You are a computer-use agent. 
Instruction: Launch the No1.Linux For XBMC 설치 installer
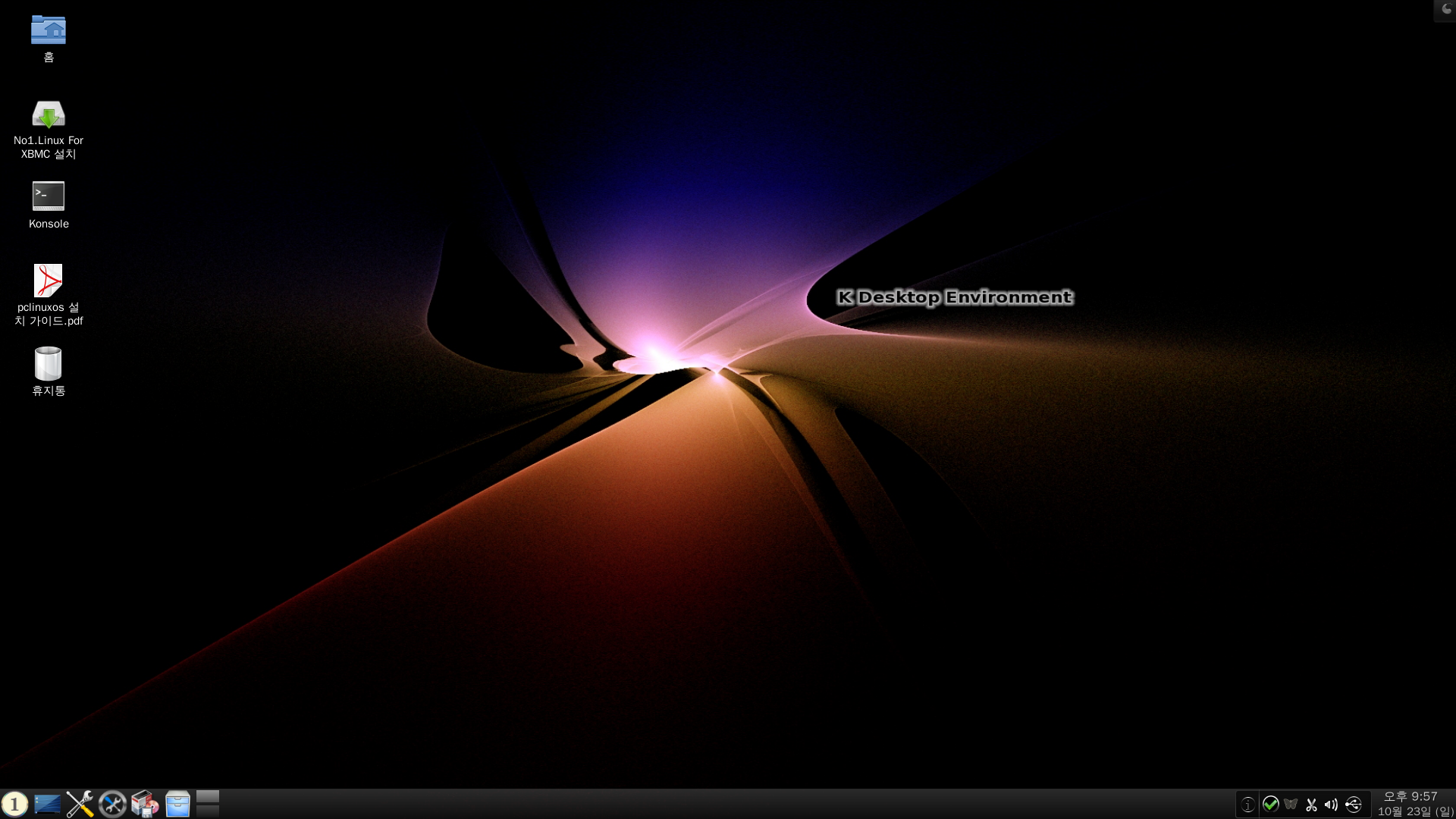pos(49,115)
